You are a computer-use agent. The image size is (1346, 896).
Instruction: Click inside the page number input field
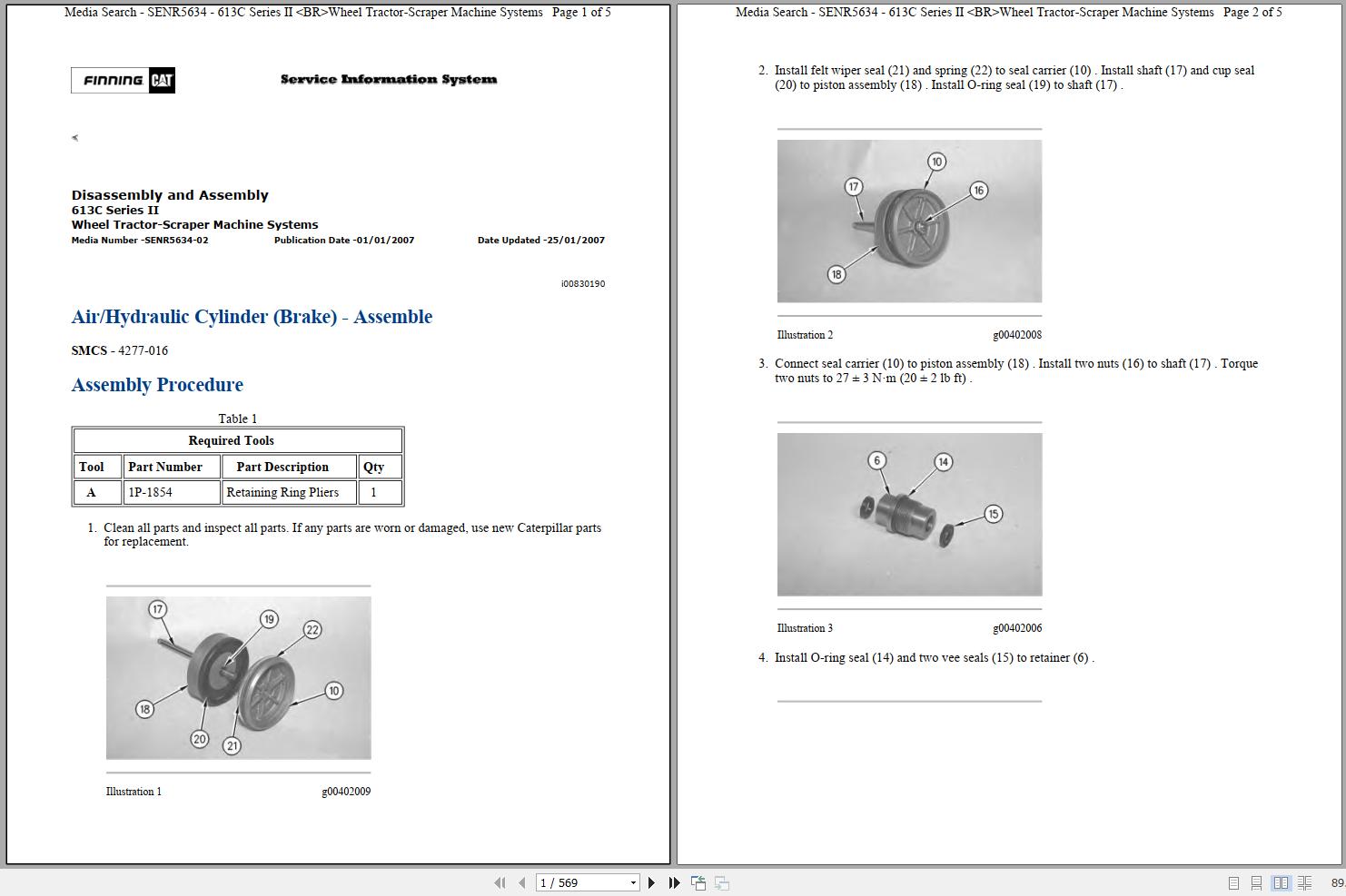572,881
